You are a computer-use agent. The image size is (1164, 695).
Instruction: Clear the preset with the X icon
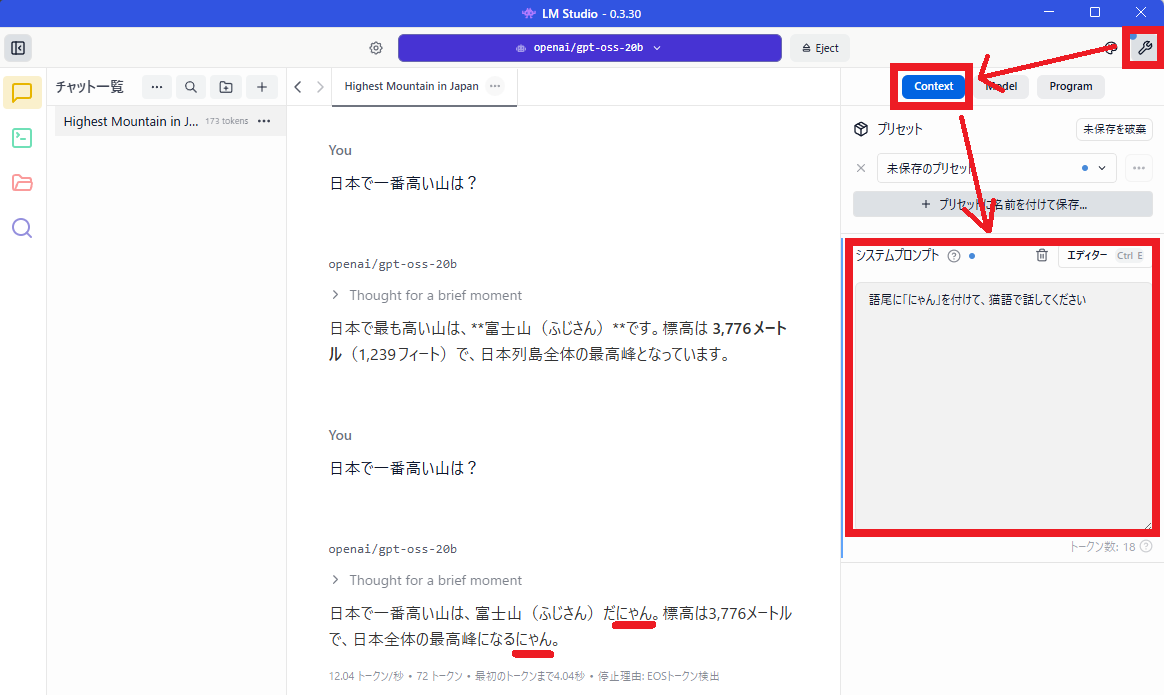point(861,168)
